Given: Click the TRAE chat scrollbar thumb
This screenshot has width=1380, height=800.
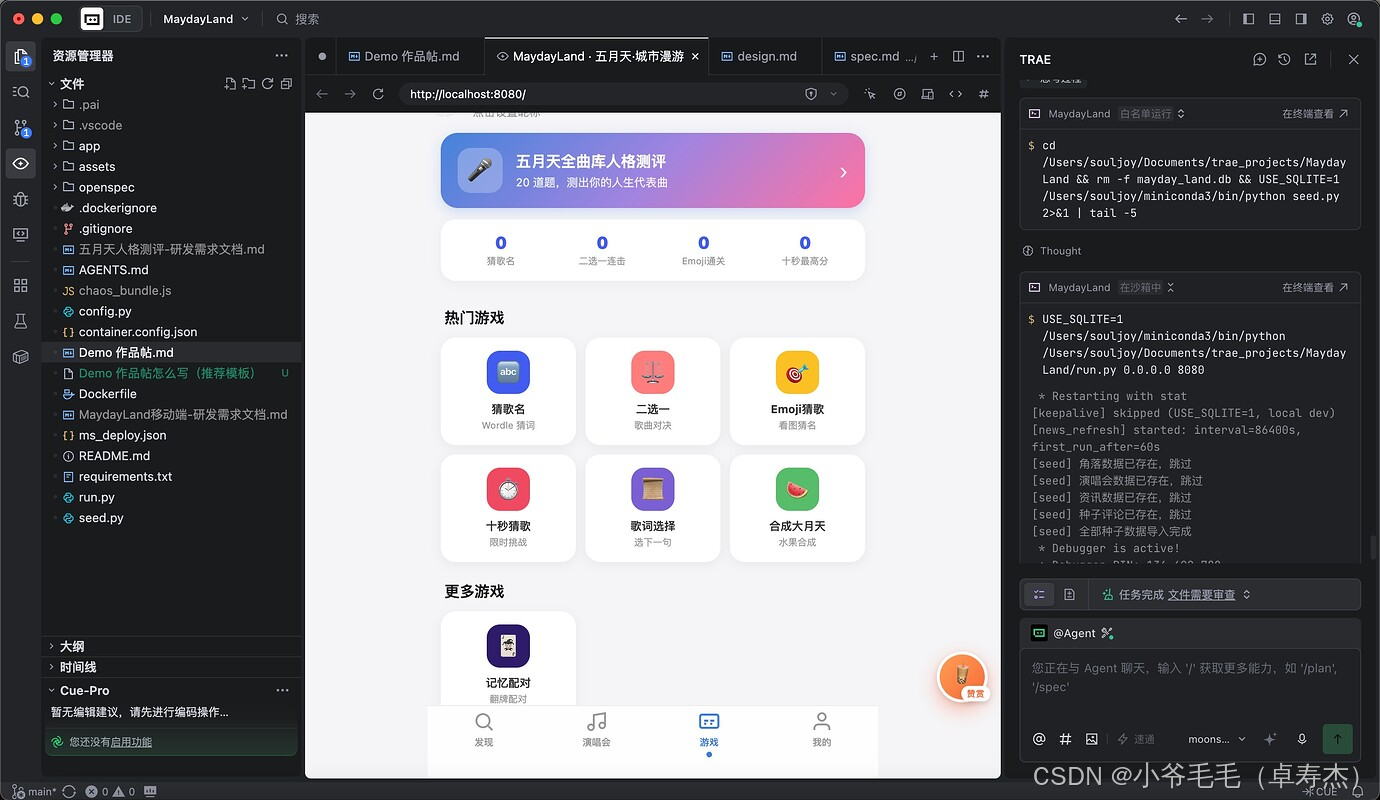Looking at the screenshot, I should point(1373,548).
